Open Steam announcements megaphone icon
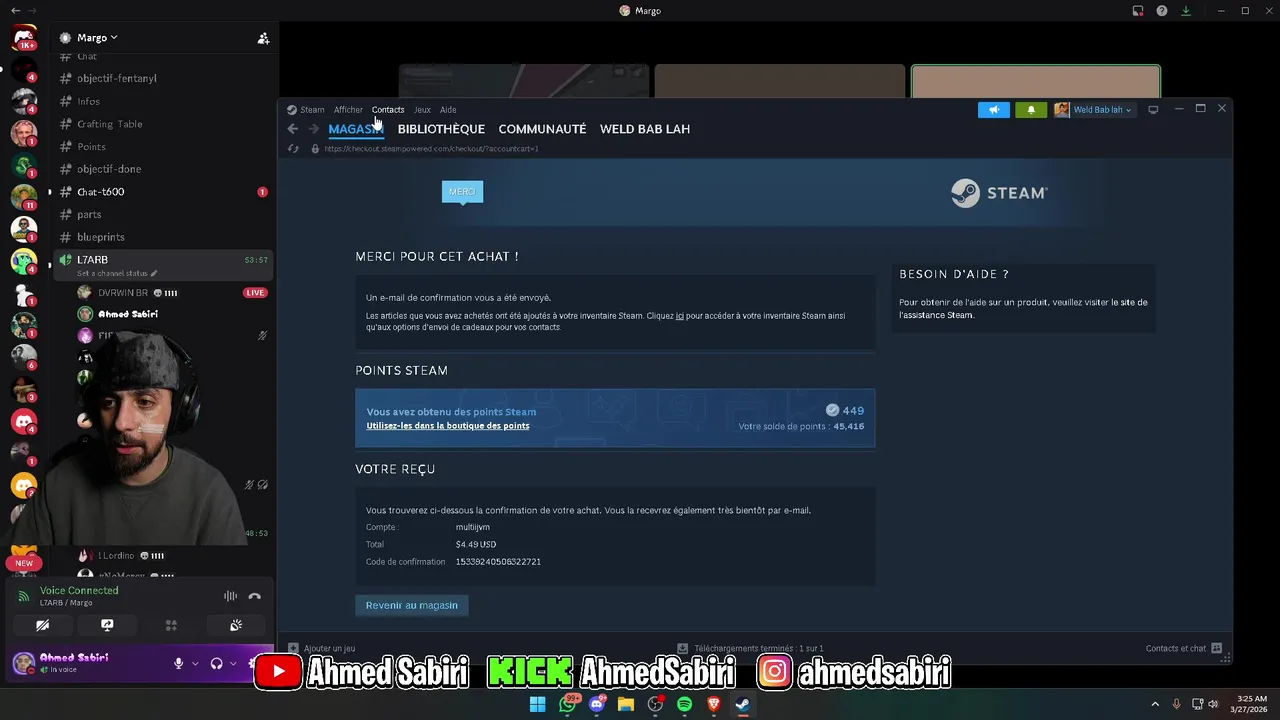This screenshot has width=1280, height=720. point(994,110)
